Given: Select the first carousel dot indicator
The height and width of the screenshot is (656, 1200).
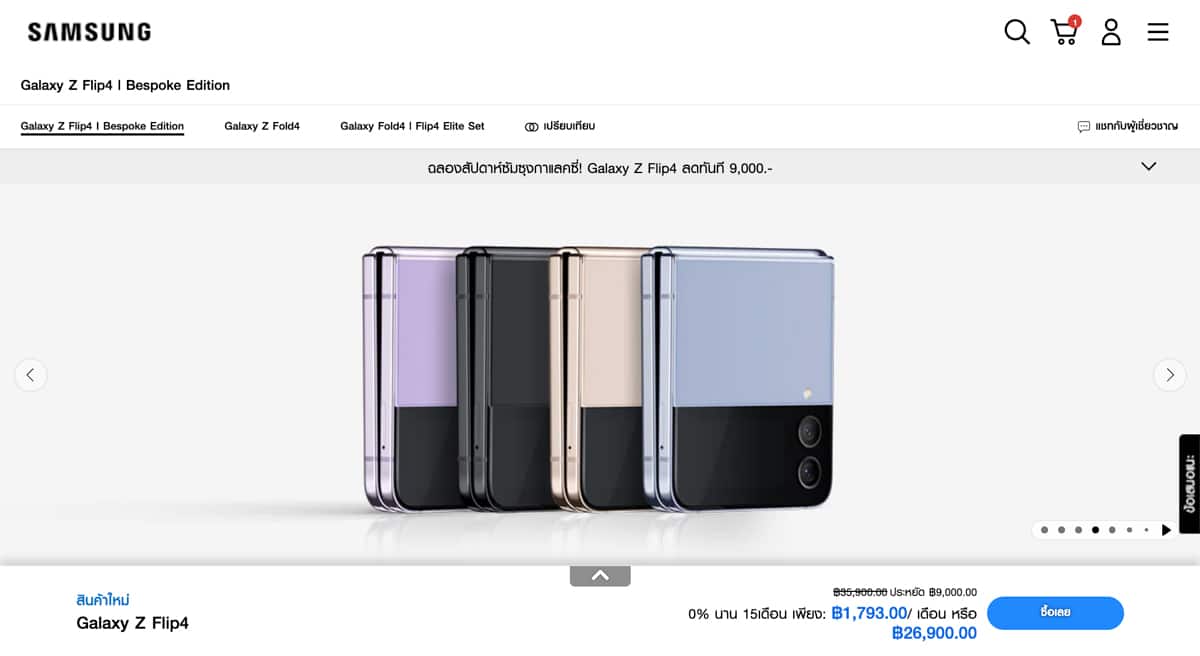Looking at the screenshot, I should point(1044,530).
